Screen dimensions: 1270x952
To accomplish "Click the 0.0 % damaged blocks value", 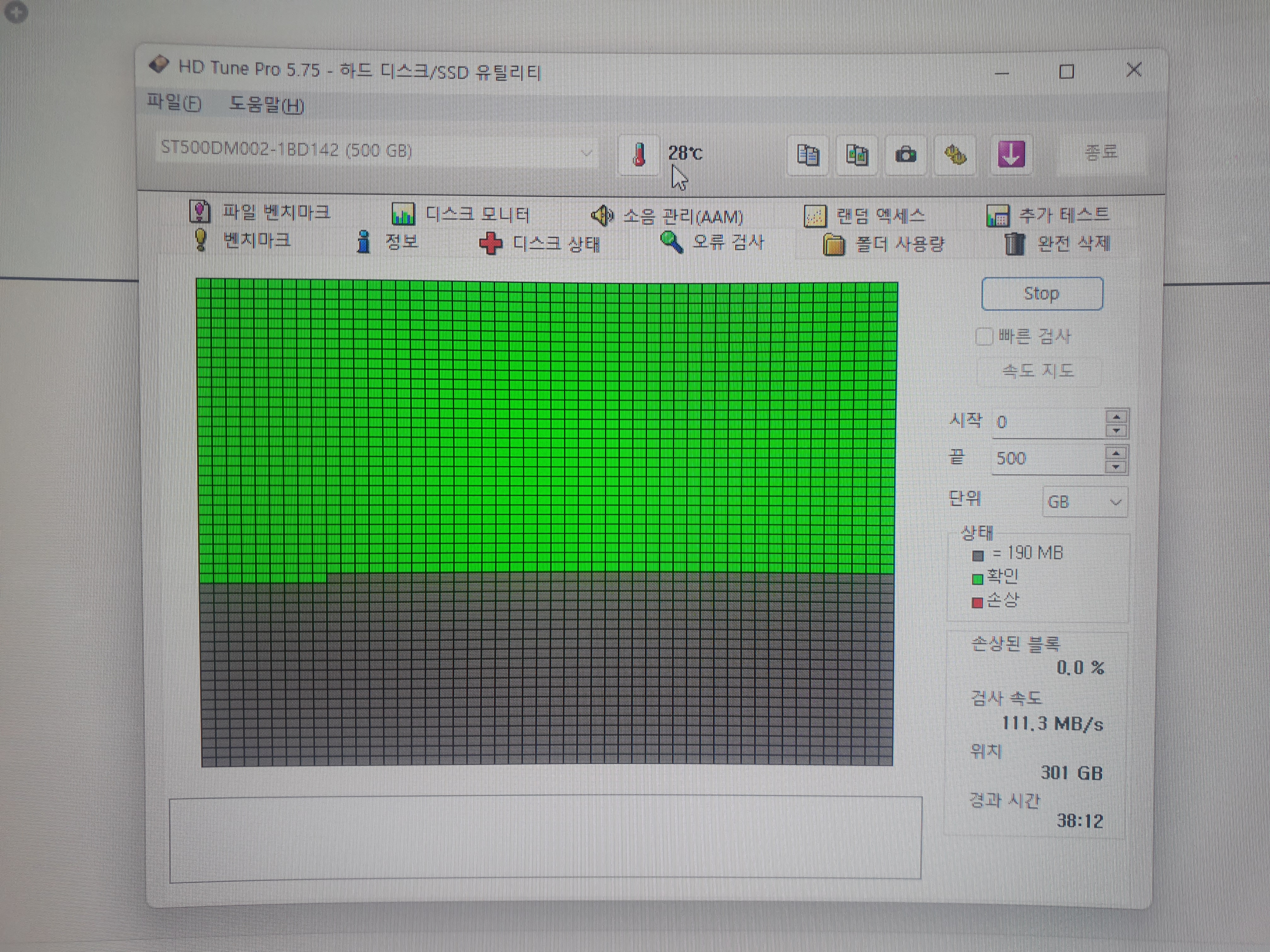I will pyautogui.click(x=1080, y=667).
